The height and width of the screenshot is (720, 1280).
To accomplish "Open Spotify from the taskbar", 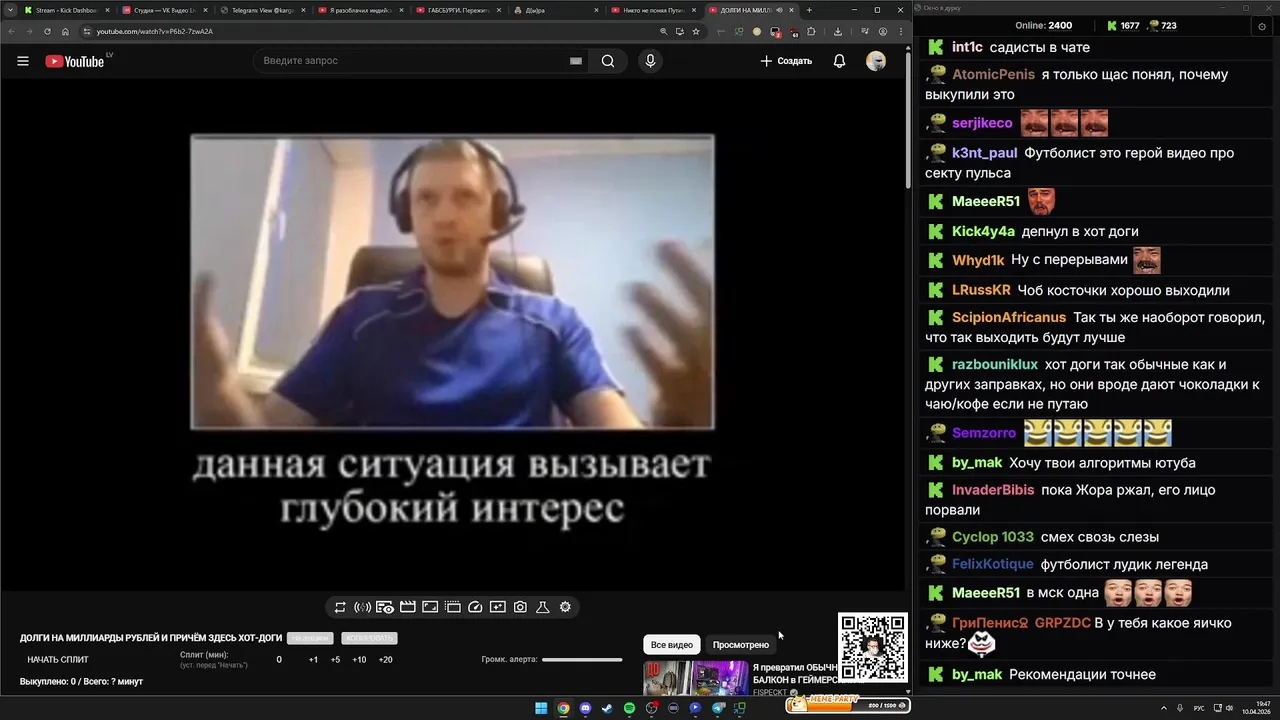I will [629, 708].
